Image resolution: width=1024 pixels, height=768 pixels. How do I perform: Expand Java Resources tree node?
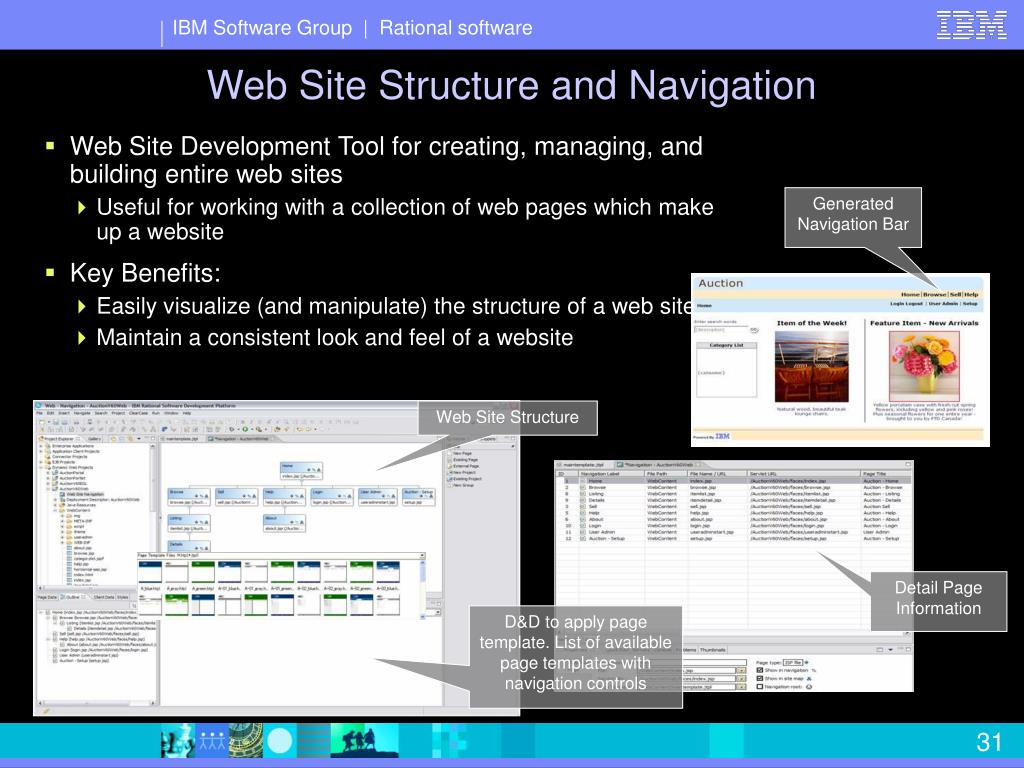tap(55, 505)
